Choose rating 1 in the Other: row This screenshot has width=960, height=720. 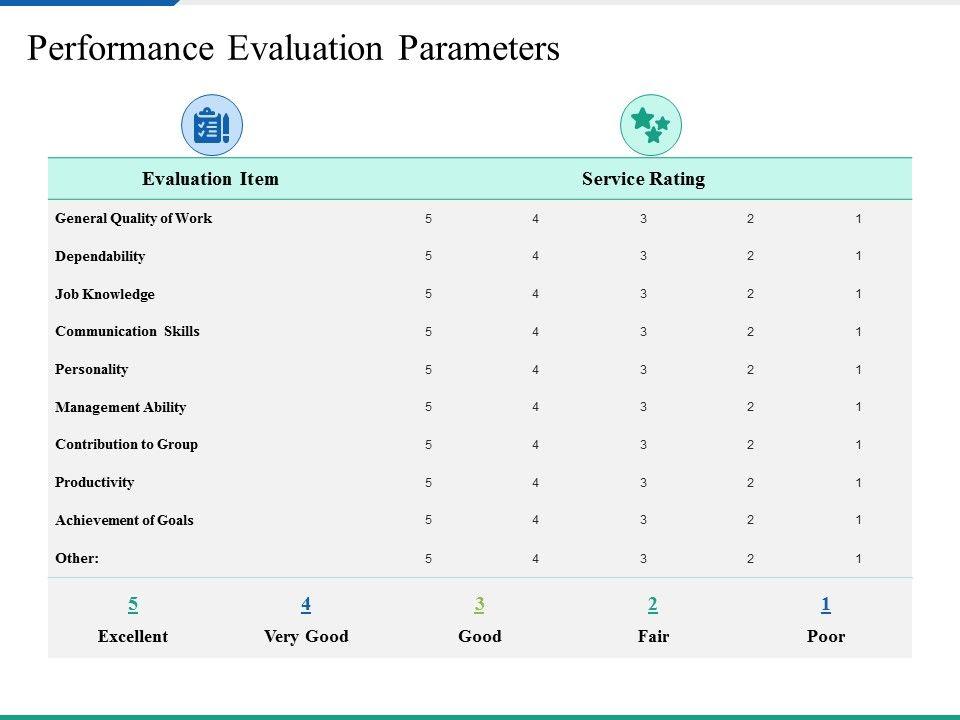(x=858, y=558)
